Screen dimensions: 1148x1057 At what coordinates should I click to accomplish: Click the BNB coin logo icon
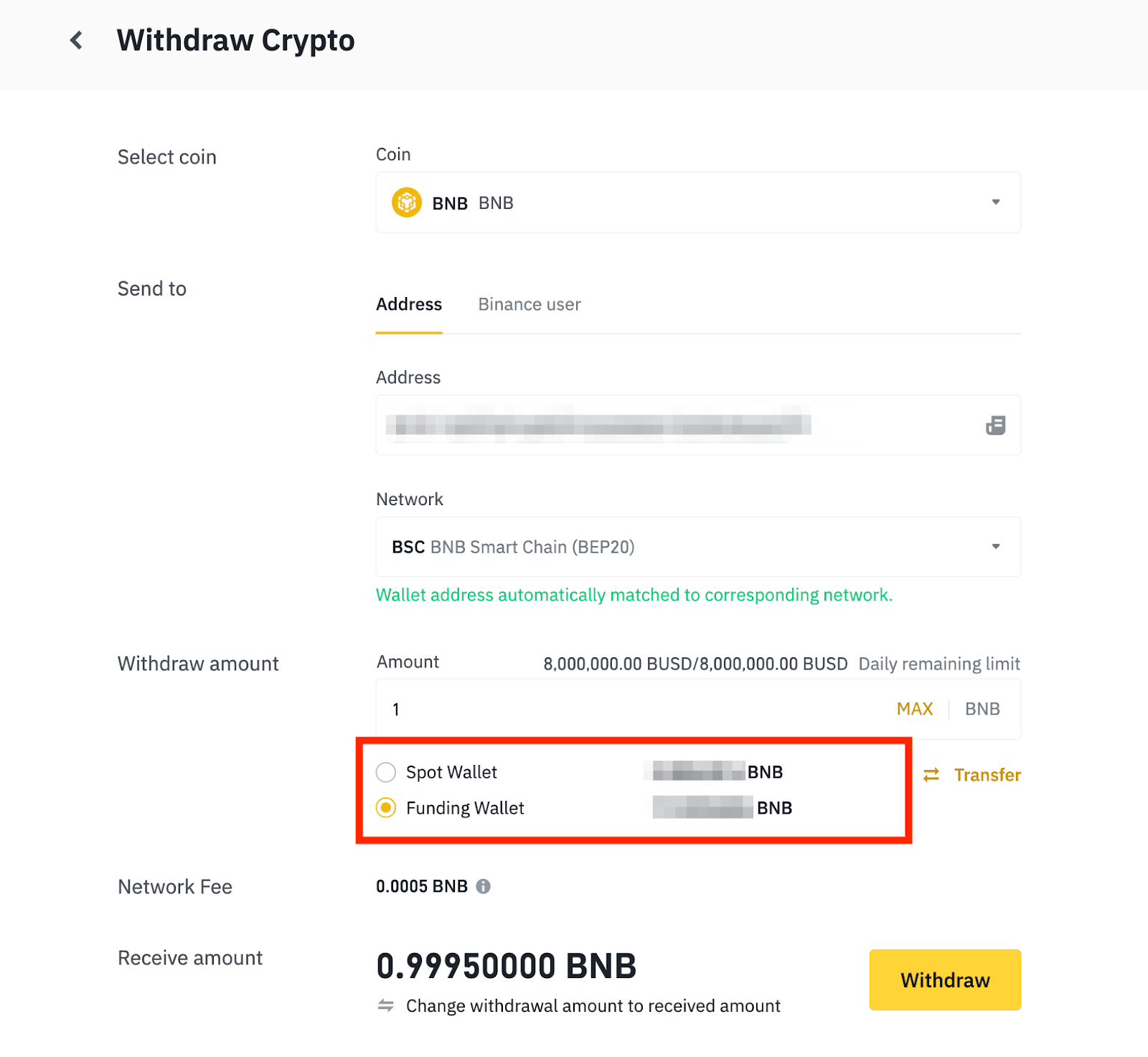point(407,203)
